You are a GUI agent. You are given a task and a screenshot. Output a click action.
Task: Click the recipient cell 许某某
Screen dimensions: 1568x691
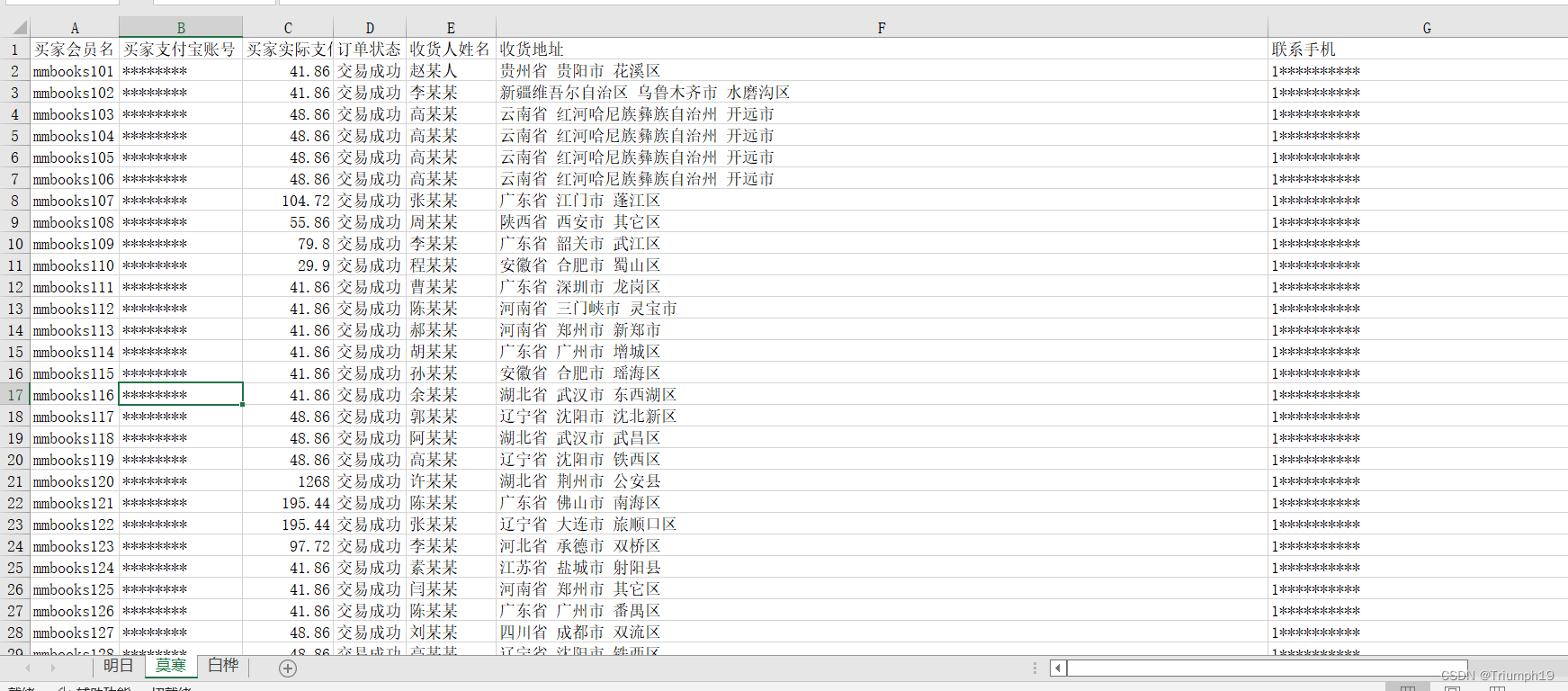(451, 481)
